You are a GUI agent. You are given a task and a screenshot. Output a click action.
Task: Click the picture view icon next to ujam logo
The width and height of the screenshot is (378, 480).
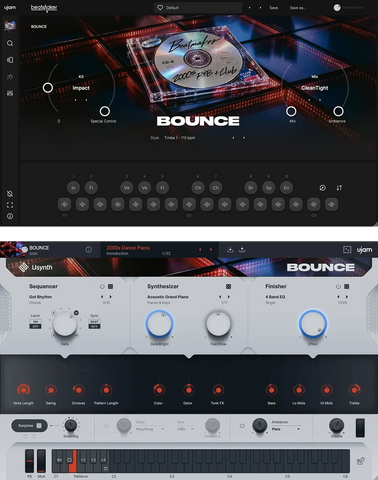(347, 249)
